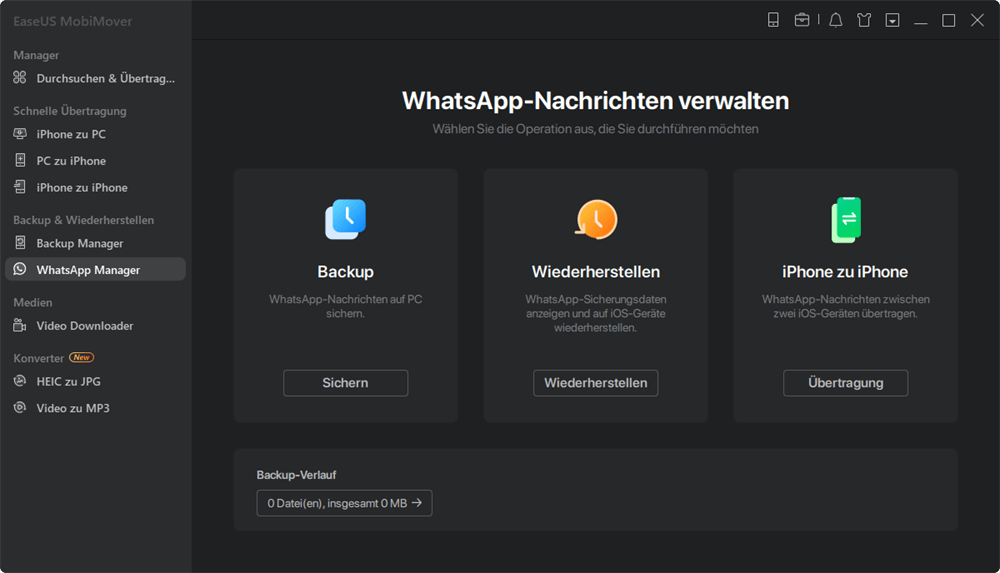1000x573 pixels.
Task: Click the Wiederherstellen card heading
Action: tap(596, 272)
